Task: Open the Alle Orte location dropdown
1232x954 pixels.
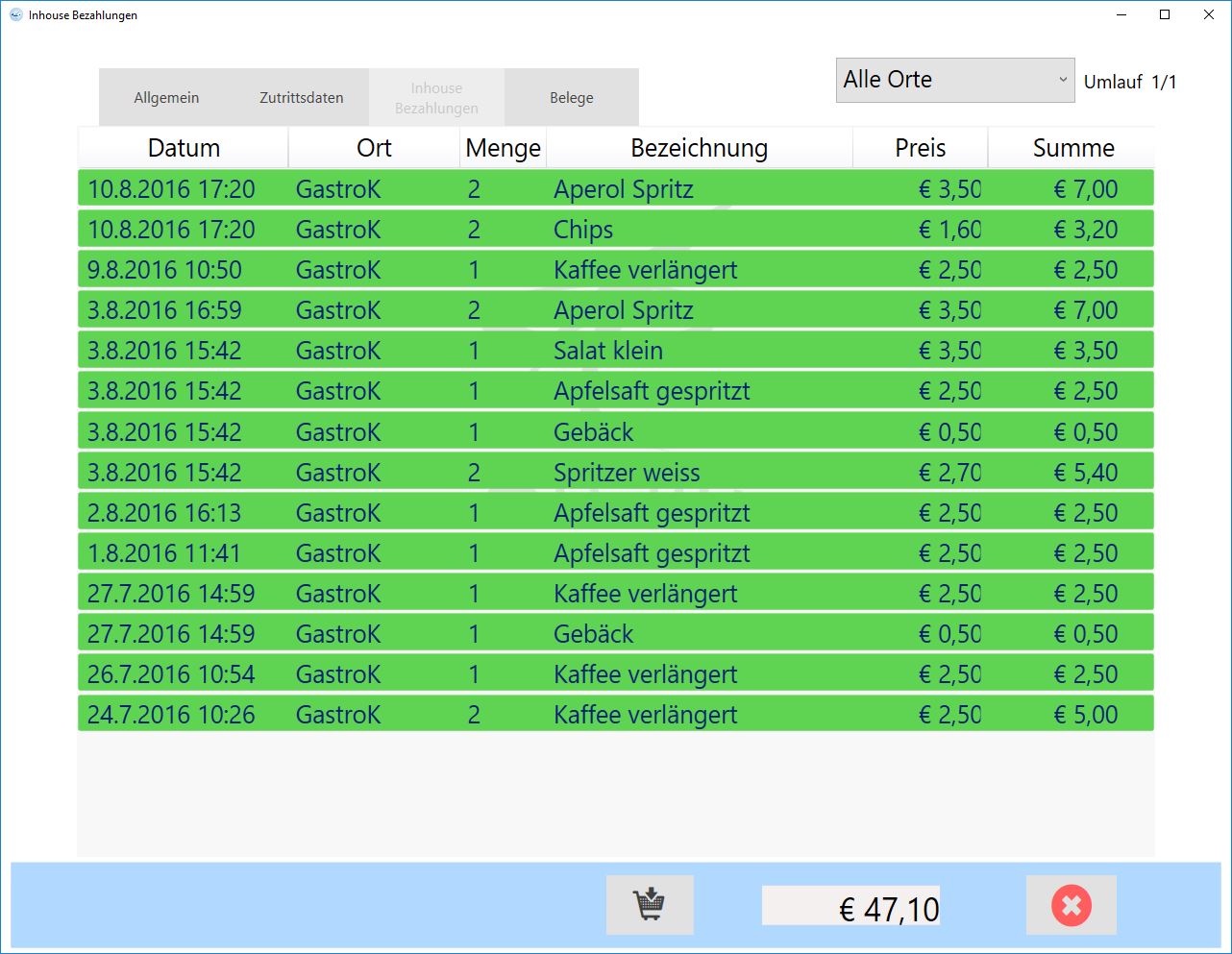Action: pyautogui.click(x=954, y=80)
